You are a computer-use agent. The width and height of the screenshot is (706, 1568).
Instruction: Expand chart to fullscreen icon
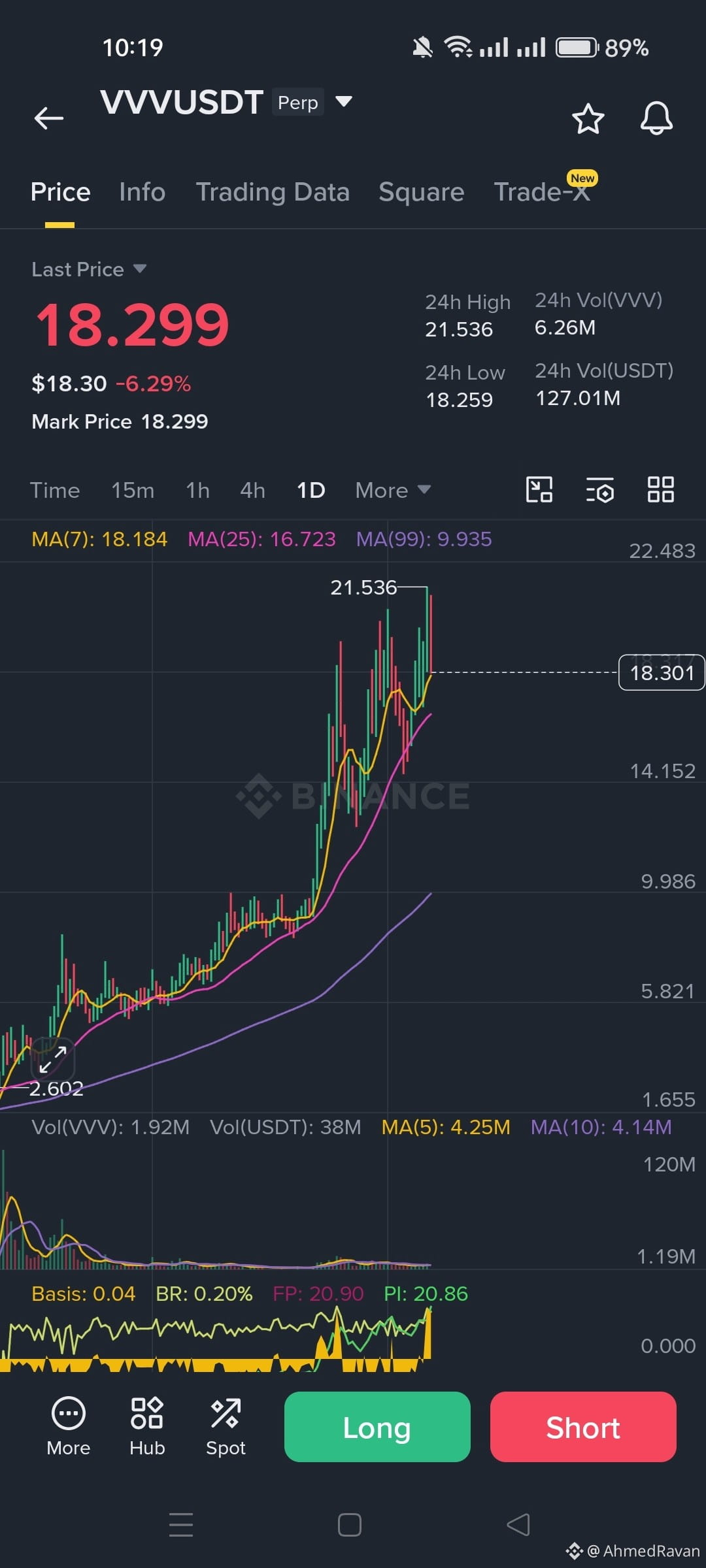53,1059
